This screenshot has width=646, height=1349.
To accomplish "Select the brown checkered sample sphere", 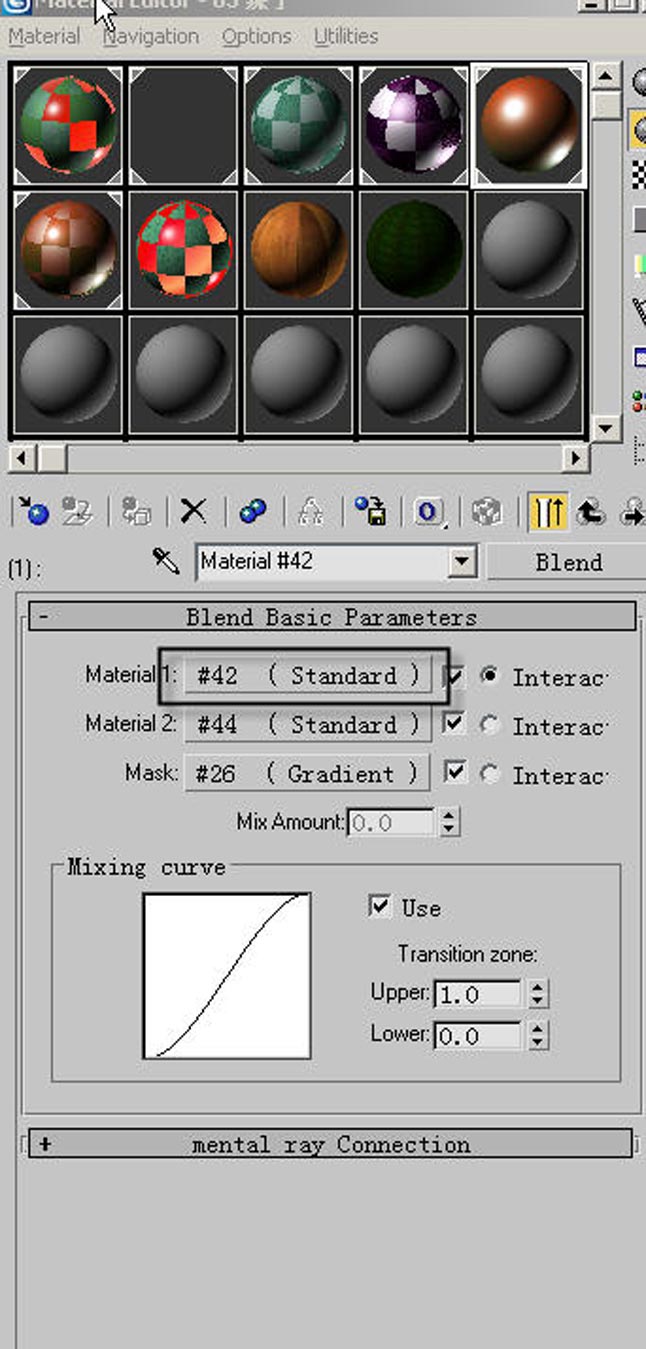I will coord(68,250).
